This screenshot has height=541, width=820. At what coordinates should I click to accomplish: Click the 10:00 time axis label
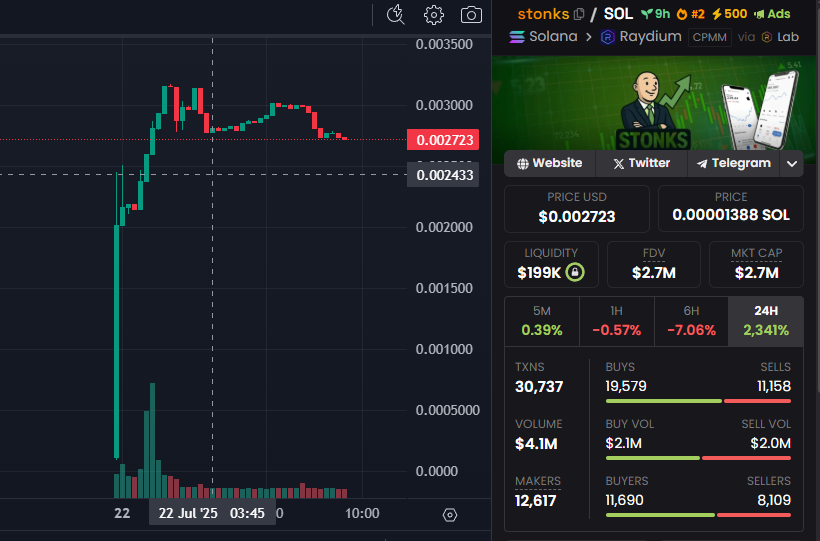click(362, 513)
